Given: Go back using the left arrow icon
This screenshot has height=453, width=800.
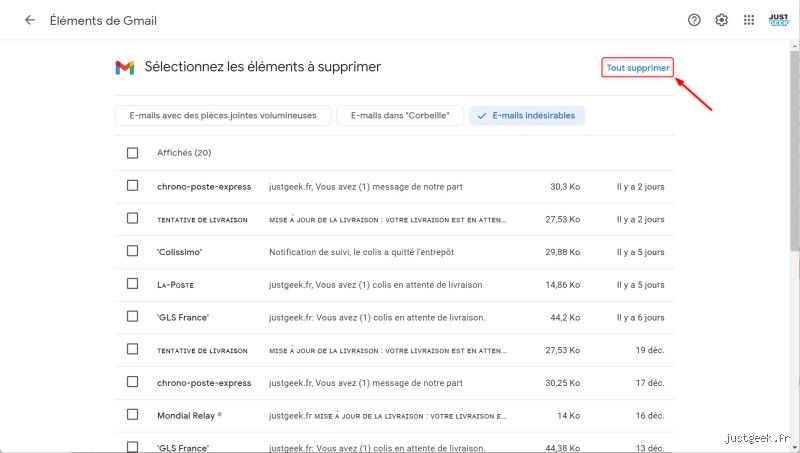Looking at the screenshot, I should pos(30,20).
